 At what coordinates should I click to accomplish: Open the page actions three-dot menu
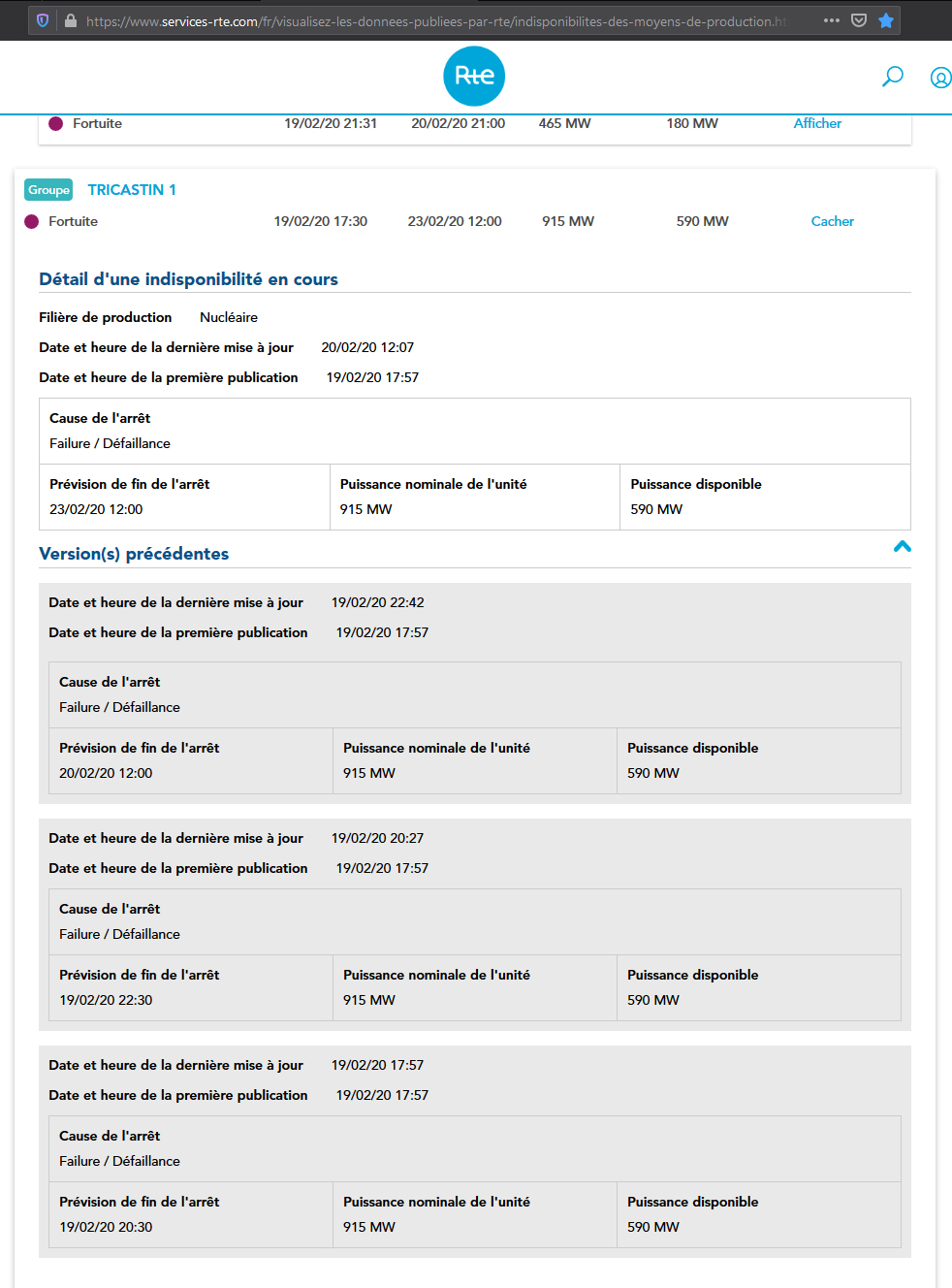pyautogui.click(x=832, y=20)
